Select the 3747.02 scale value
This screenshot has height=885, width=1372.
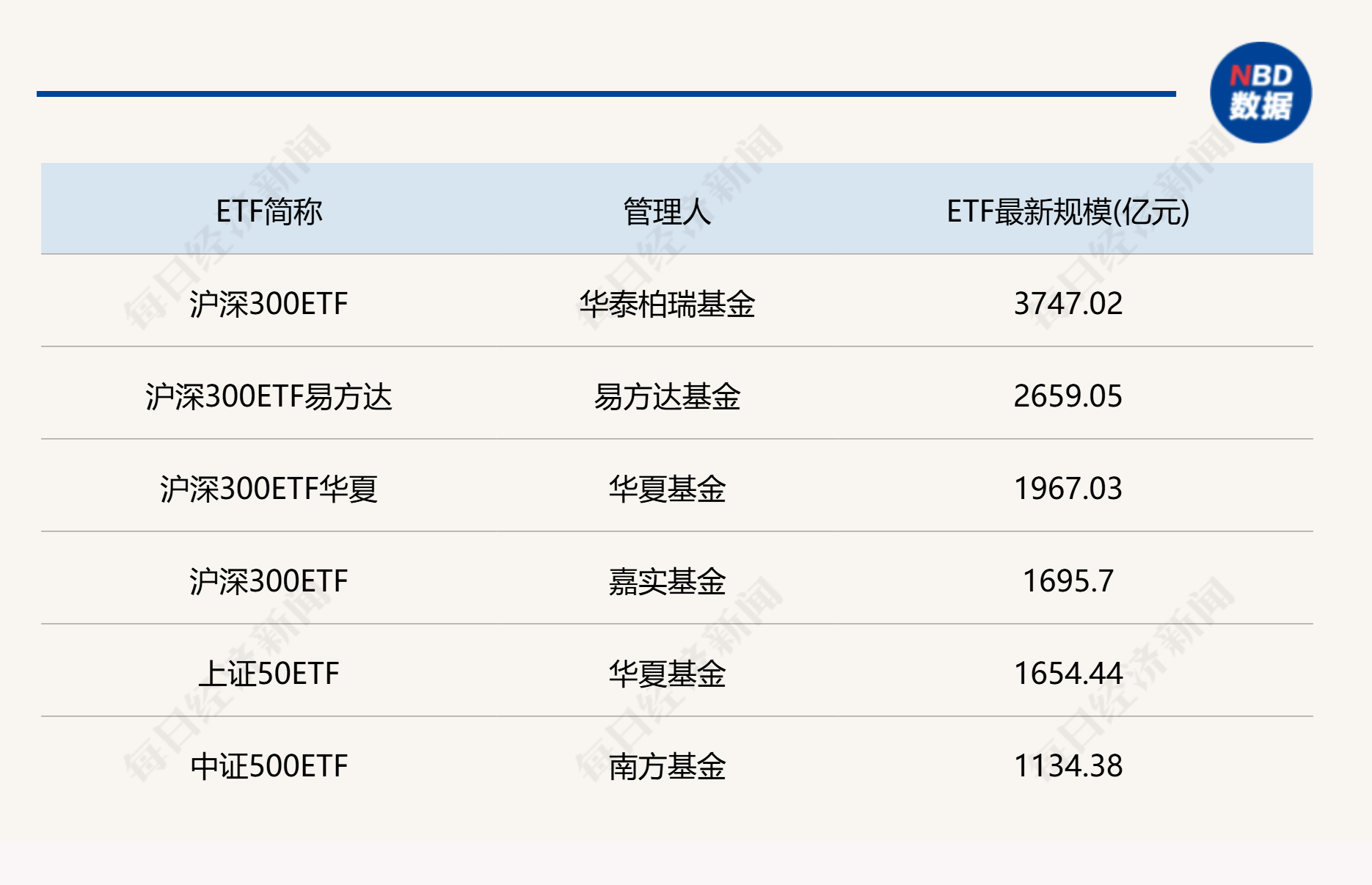(x=1068, y=304)
